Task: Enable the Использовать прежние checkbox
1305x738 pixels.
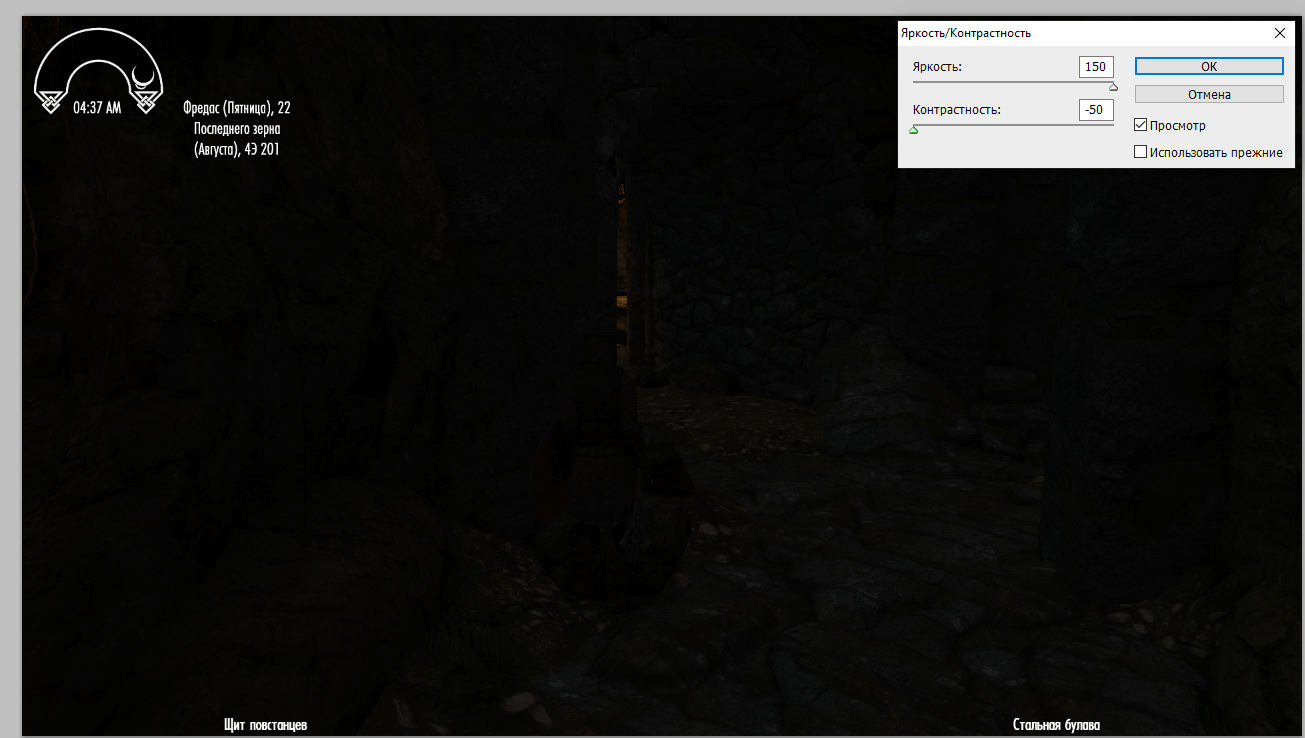Action: [1140, 153]
